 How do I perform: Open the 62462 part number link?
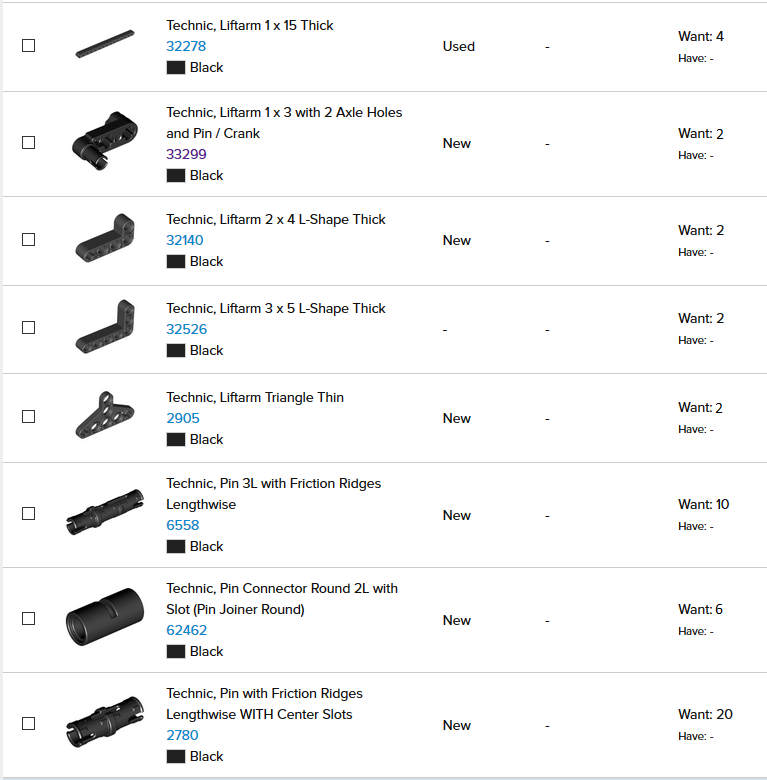click(187, 630)
